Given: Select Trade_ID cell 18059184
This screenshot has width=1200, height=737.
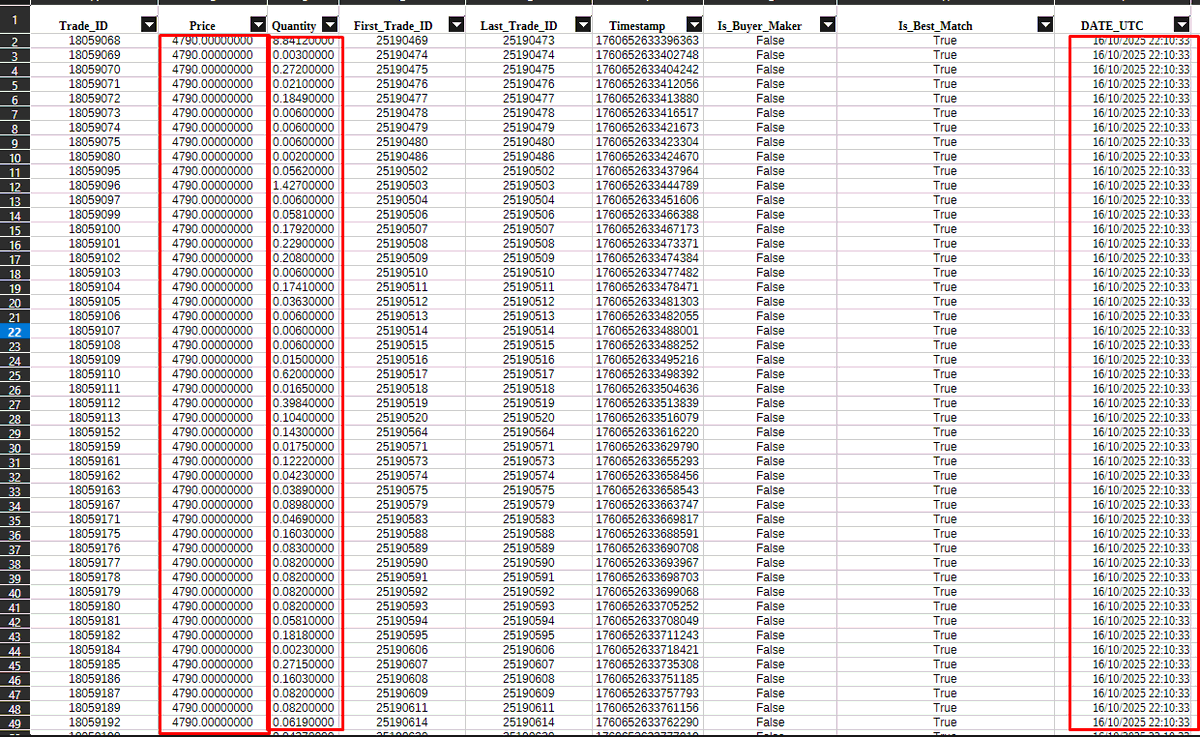Looking at the screenshot, I should (96, 650).
